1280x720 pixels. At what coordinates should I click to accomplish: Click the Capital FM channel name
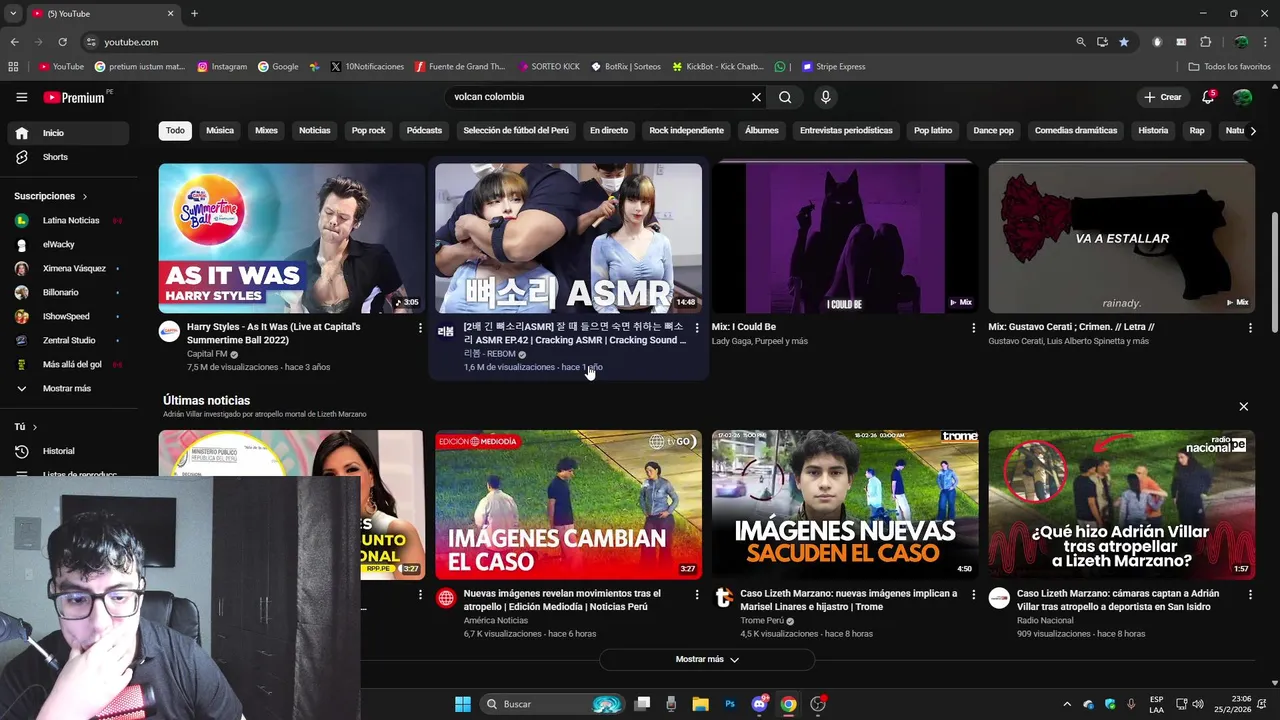207,354
